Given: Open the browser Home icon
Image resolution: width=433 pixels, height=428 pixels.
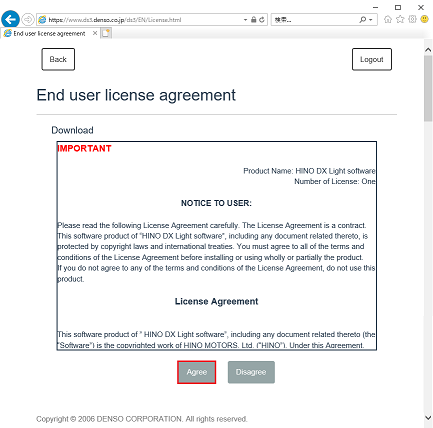Looking at the screenshot, I should click(388, 19).
